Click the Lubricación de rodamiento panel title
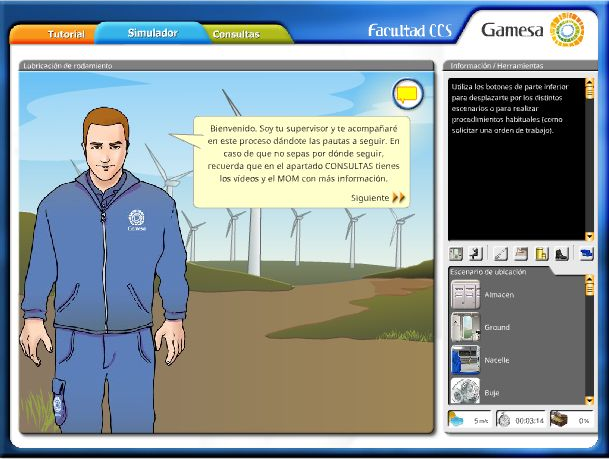 (68, 66)
